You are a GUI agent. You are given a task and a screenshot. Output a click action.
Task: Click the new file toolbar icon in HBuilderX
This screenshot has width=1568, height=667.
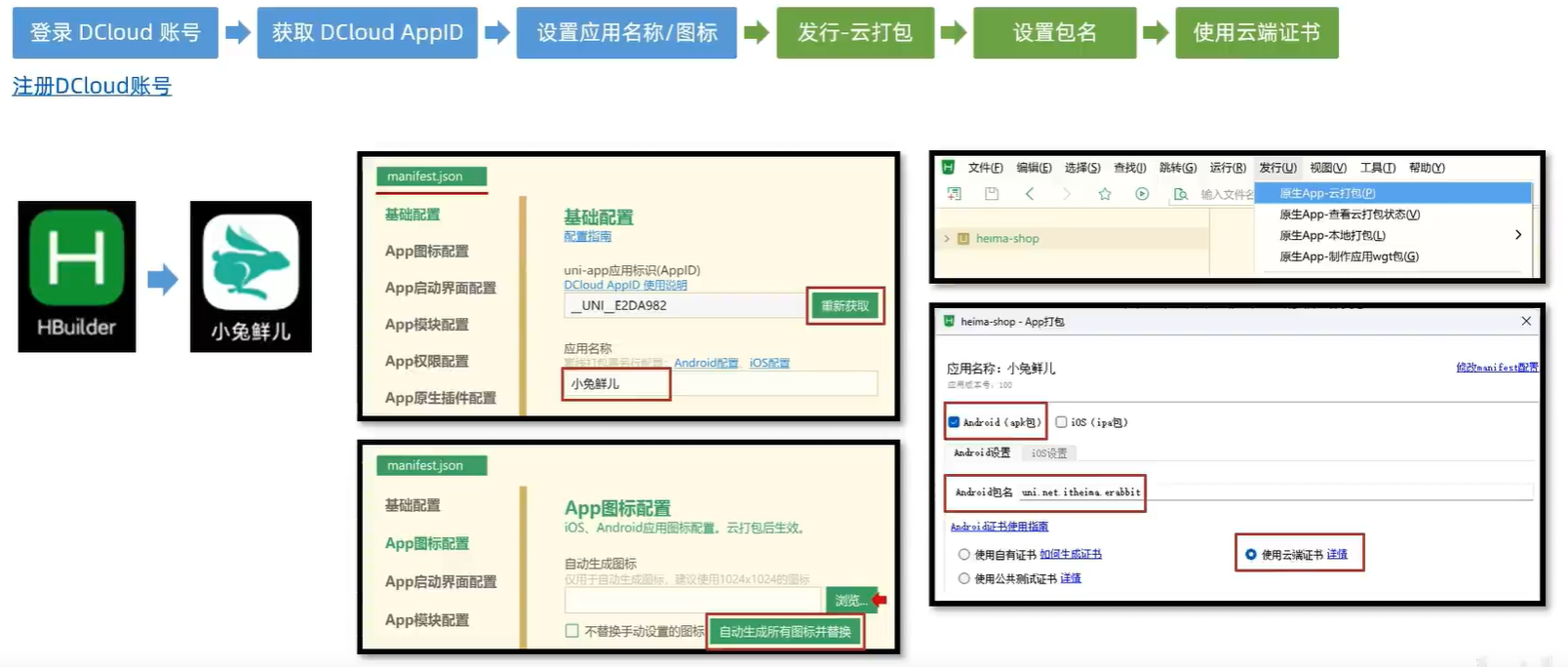(x=955, y=194)
